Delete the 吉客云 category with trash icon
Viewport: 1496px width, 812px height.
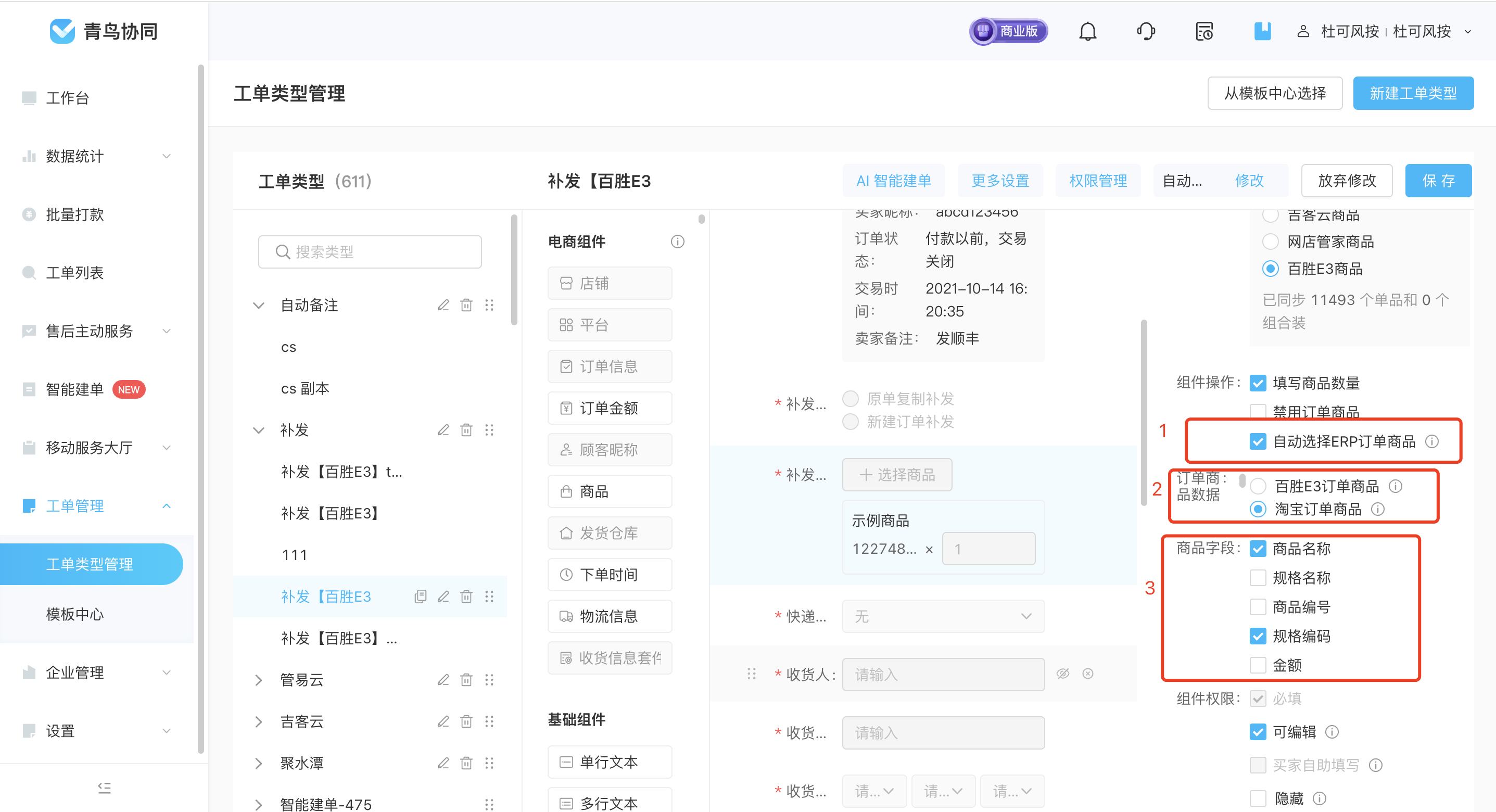[466, 721]
